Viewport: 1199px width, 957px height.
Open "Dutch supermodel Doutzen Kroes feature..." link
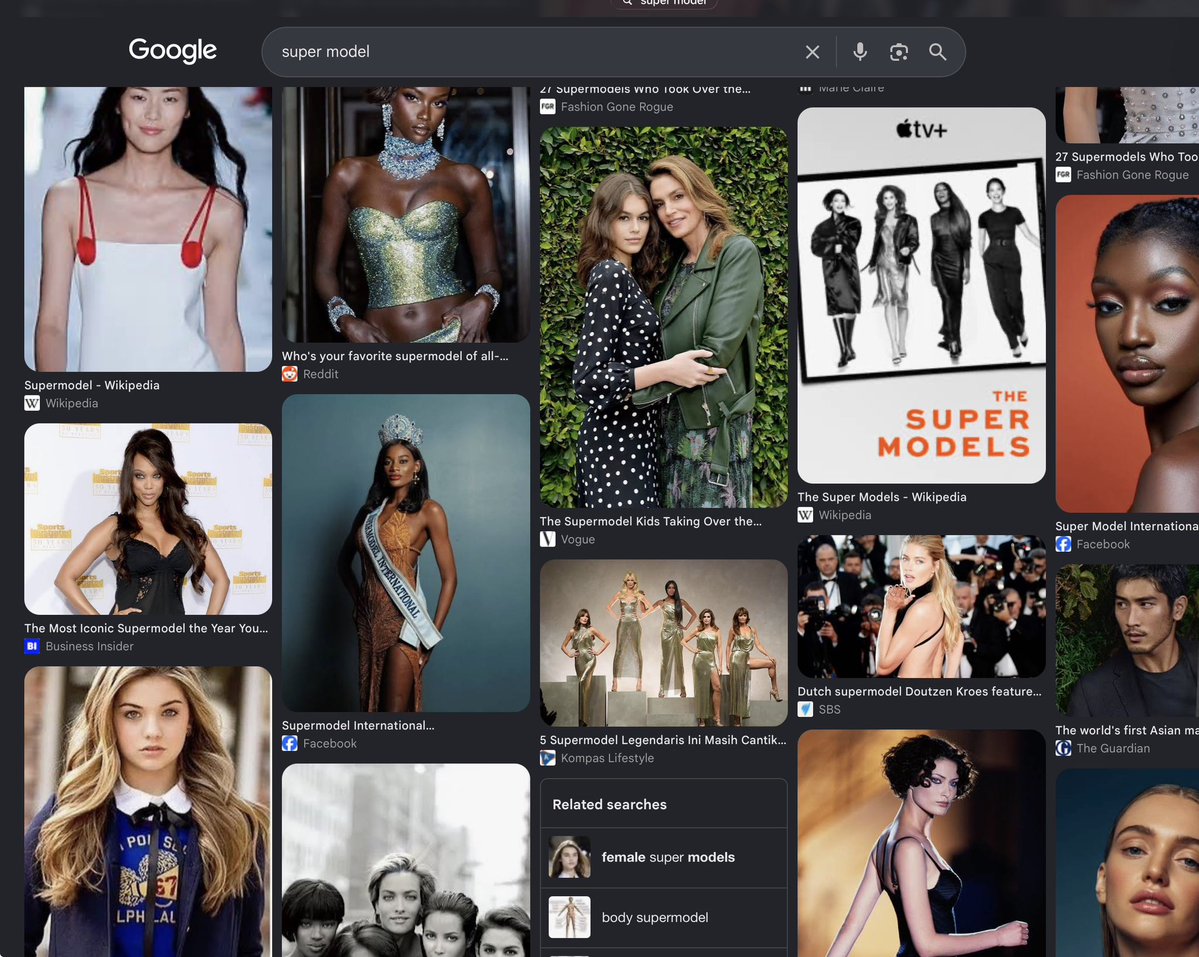[x=919, y=690]
